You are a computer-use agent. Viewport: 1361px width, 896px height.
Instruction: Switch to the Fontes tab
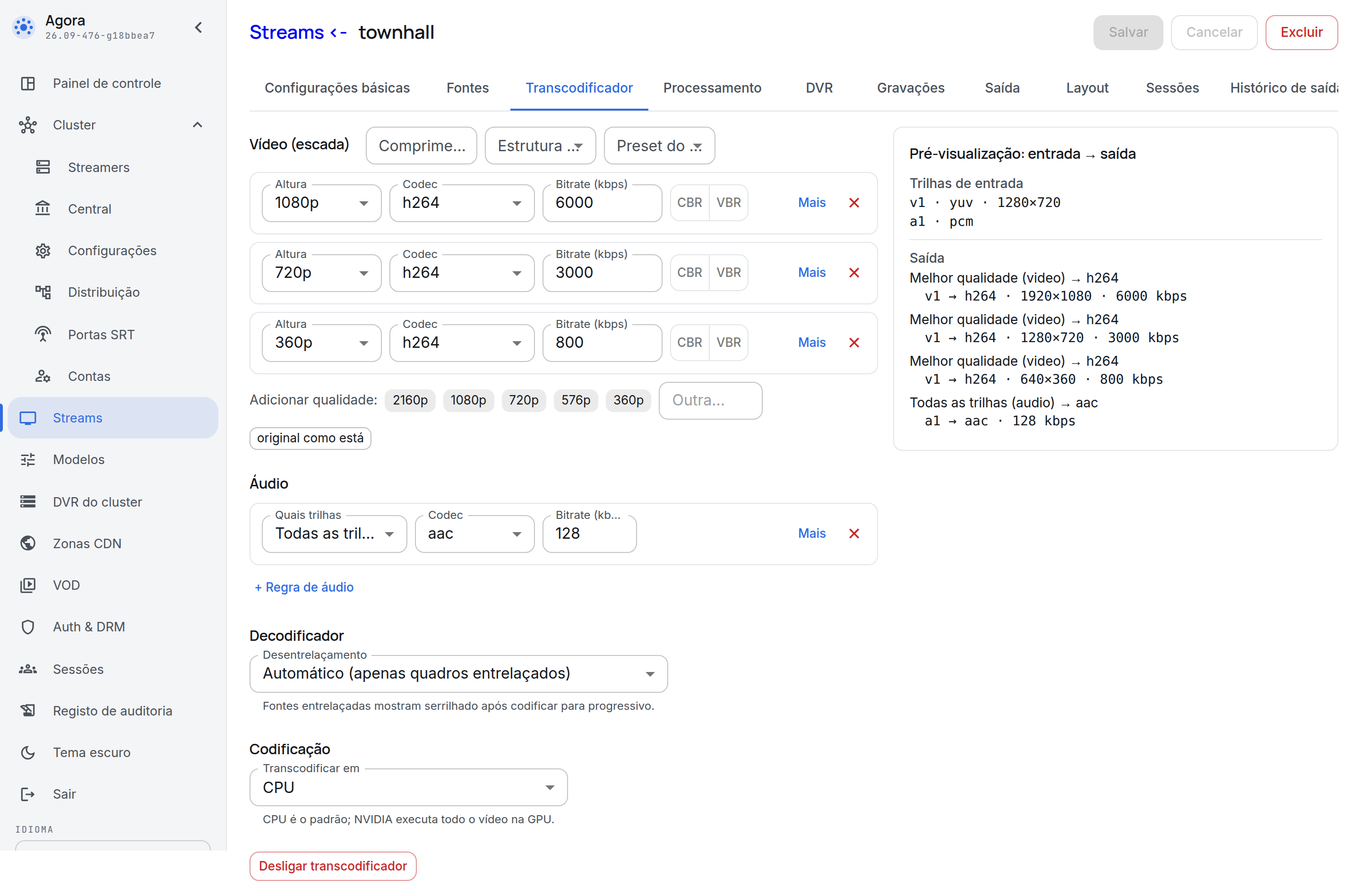[467, 88]
